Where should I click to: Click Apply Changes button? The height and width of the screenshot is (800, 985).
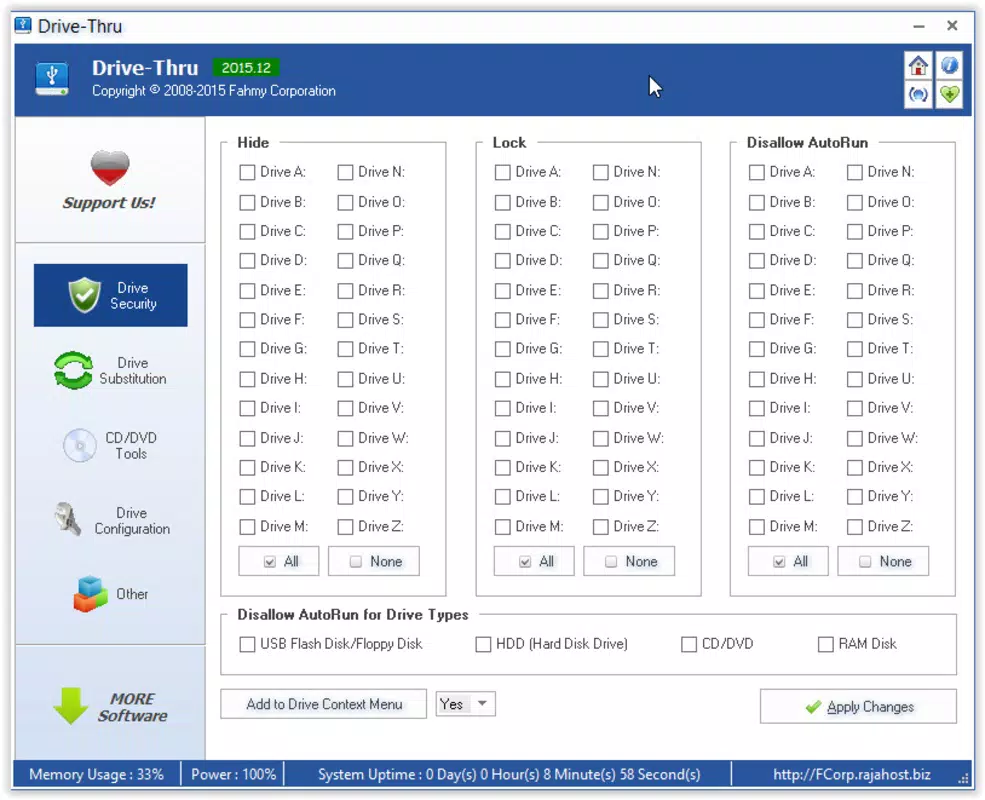[x=858, y=706]
